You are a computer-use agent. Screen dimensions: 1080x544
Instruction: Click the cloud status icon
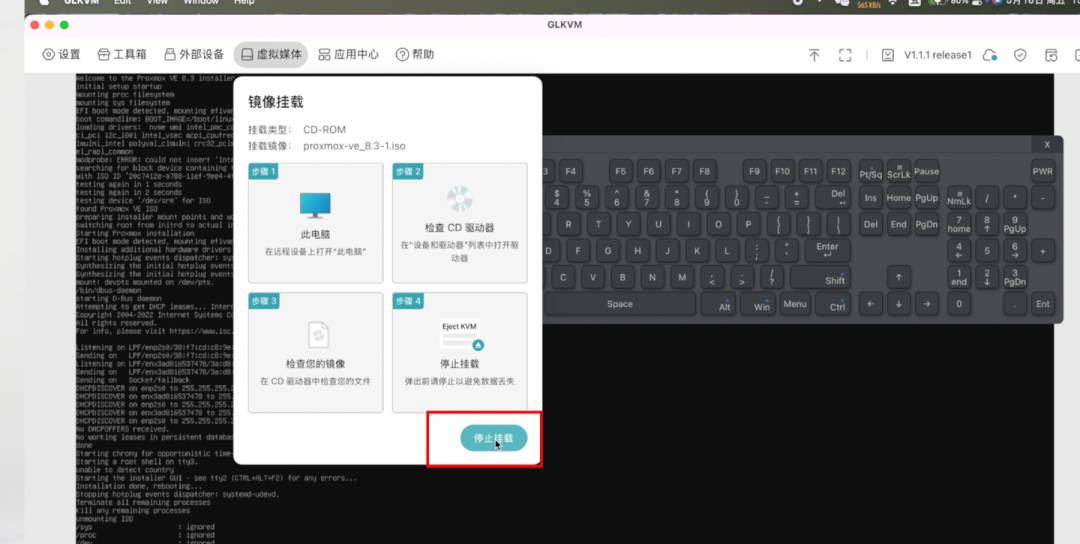(990, 55)
